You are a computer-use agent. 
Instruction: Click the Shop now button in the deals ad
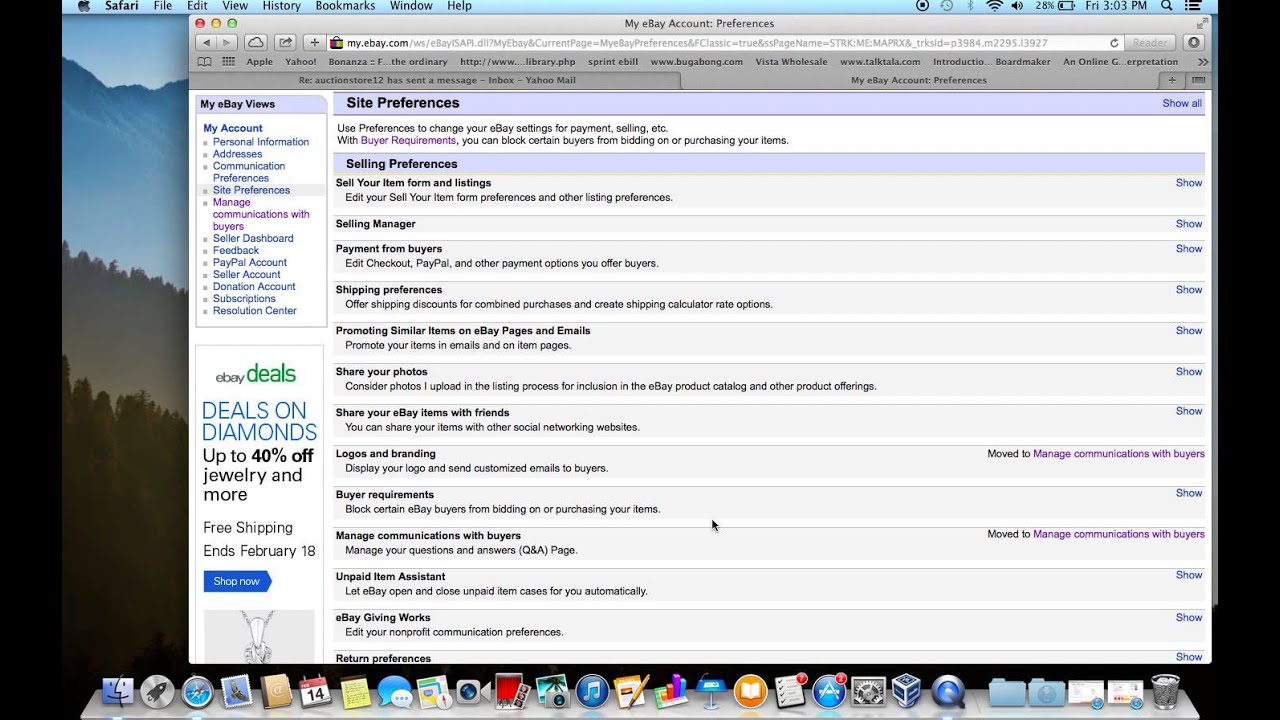pyautogui.click(x=237, y=581)
